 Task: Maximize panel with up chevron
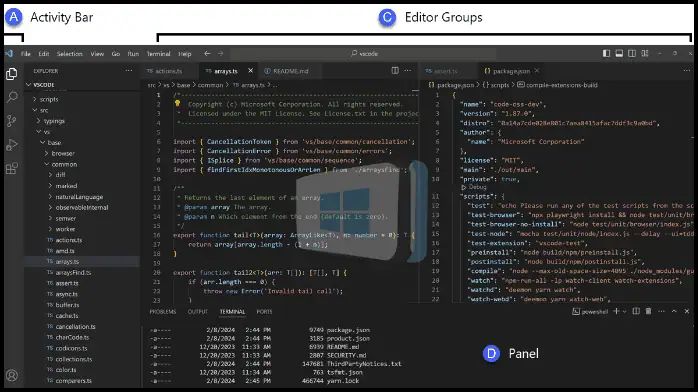[x=674, y=311]
